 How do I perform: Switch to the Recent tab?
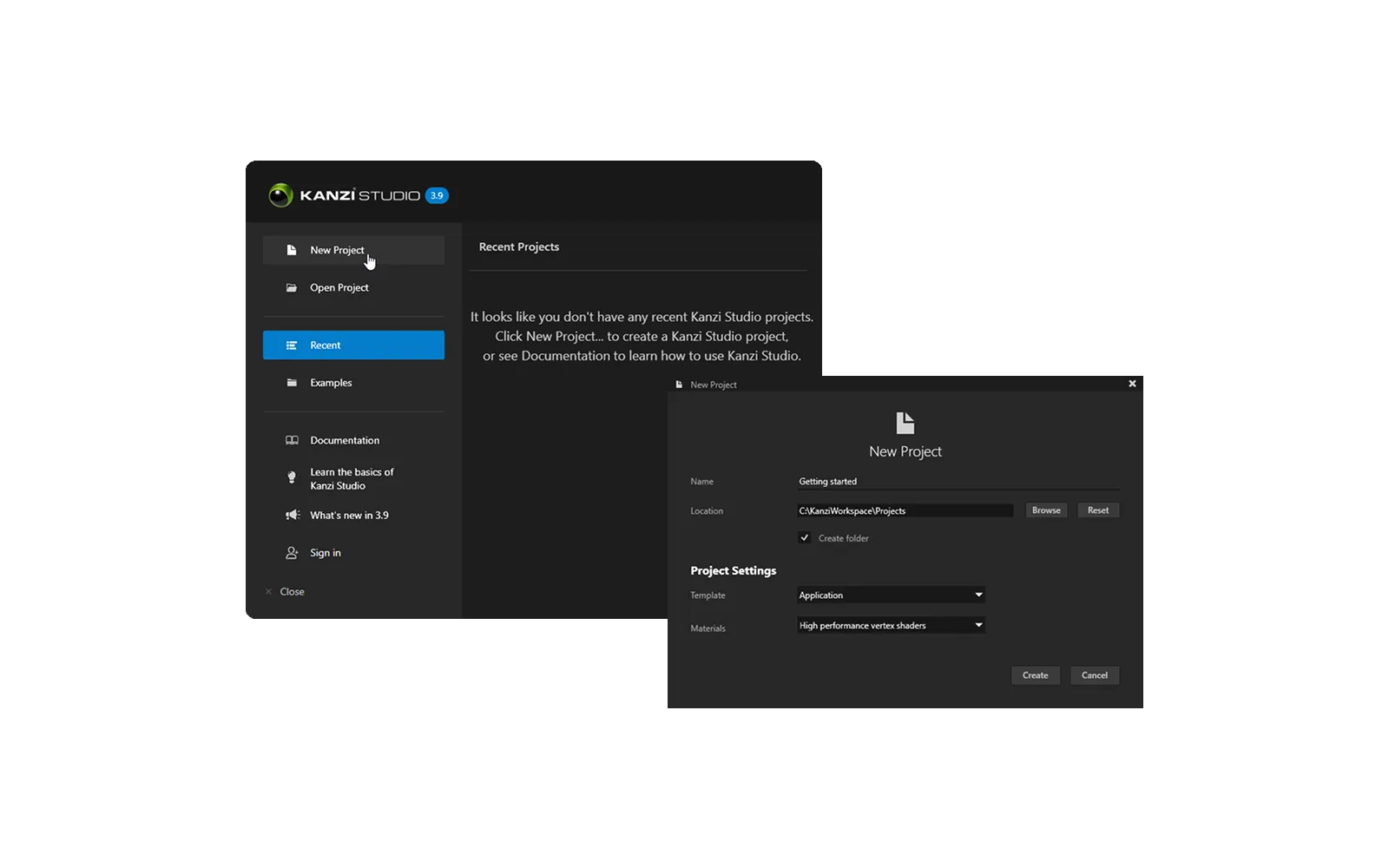pyautogui.click(x=353, y=345)
